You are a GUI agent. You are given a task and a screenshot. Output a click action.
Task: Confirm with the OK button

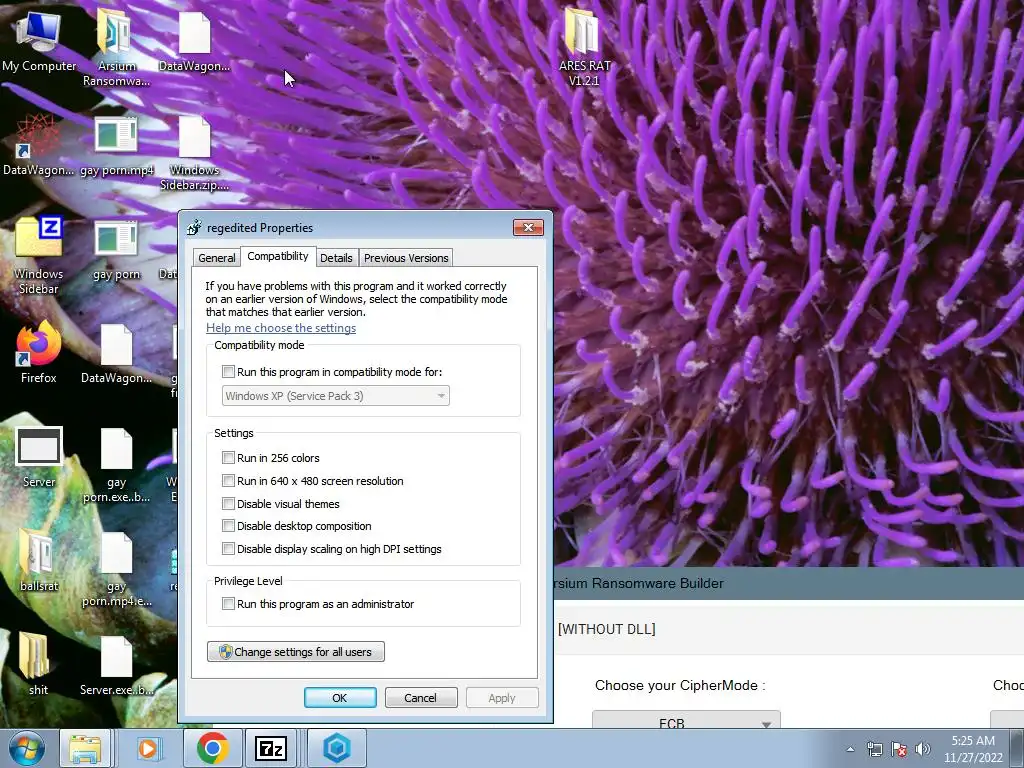click(340, 697)
